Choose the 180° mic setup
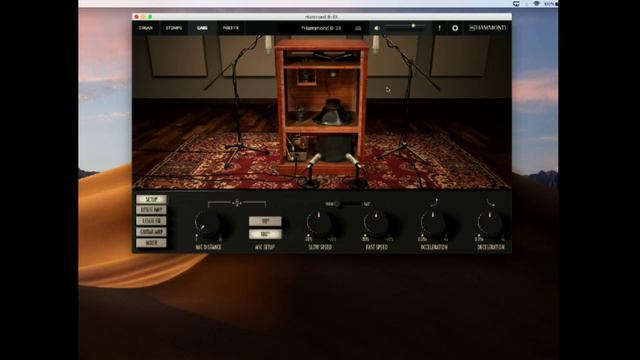The width and height of the screenshot is (640, 360). point(265,234)
